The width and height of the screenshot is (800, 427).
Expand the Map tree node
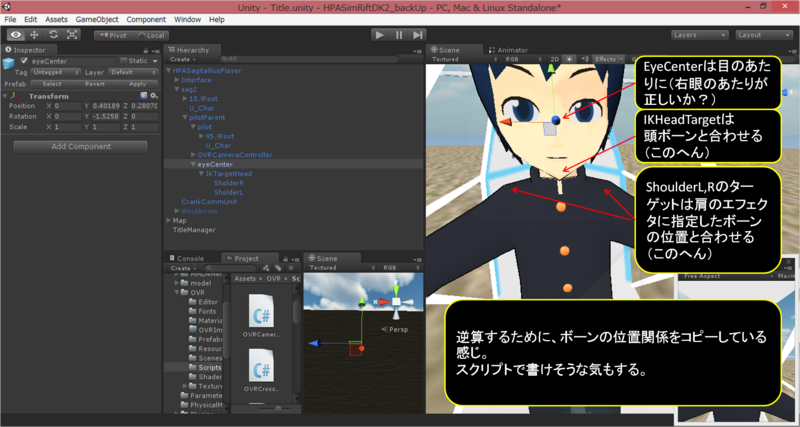point(169,220)
